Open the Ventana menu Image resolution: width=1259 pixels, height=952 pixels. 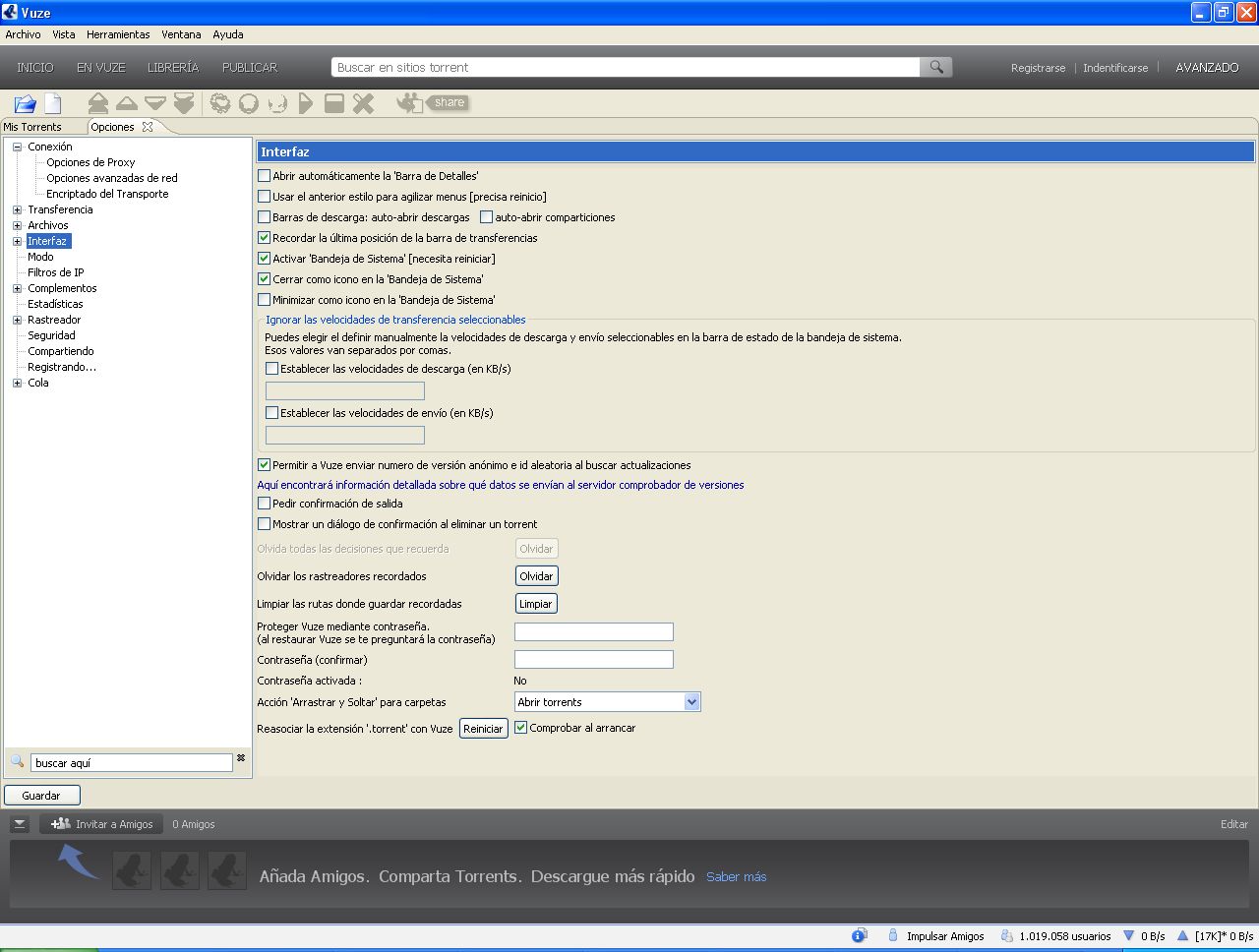181,34
